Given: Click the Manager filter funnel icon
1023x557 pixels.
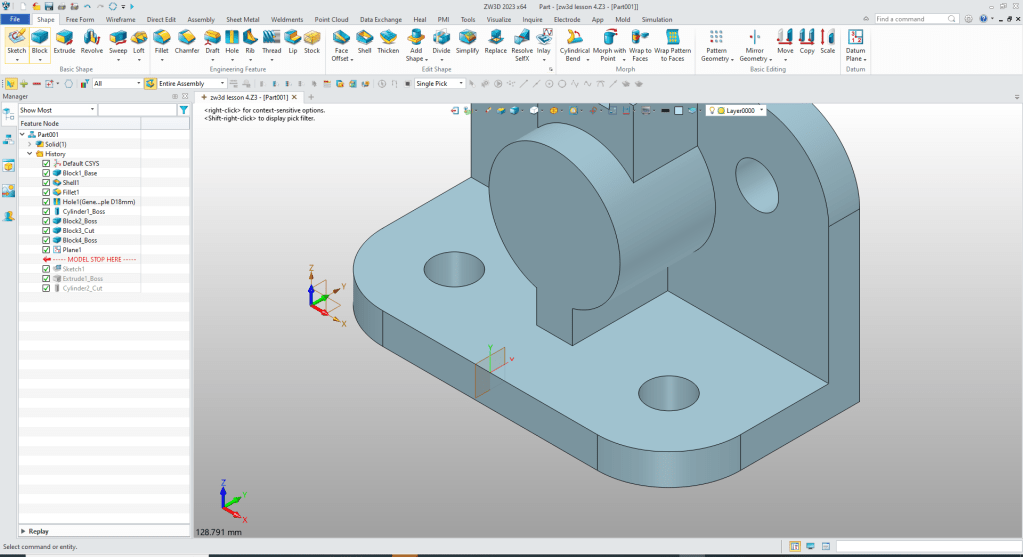Looking at the screenshot, I should click(x=183, y=110).
